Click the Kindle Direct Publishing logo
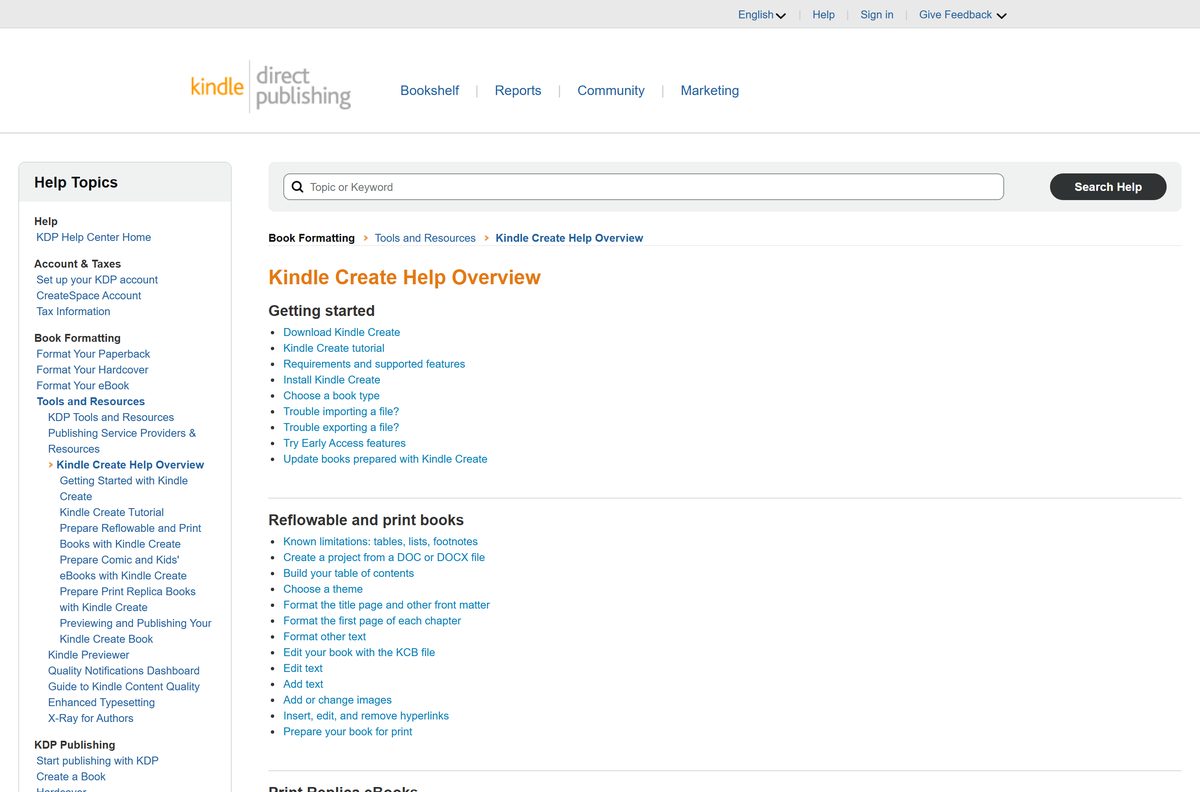 [271, 87]
